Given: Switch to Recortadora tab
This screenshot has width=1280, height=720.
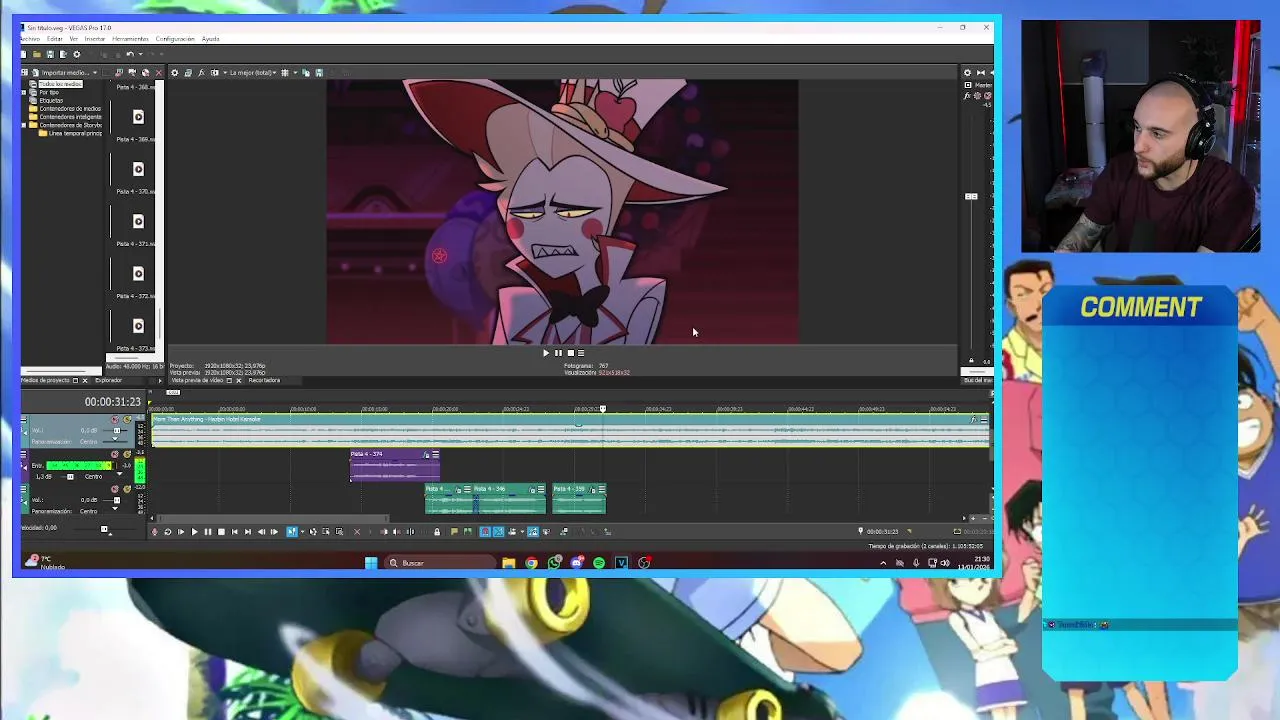Looking at the screenshot, I should click(264, 380).
